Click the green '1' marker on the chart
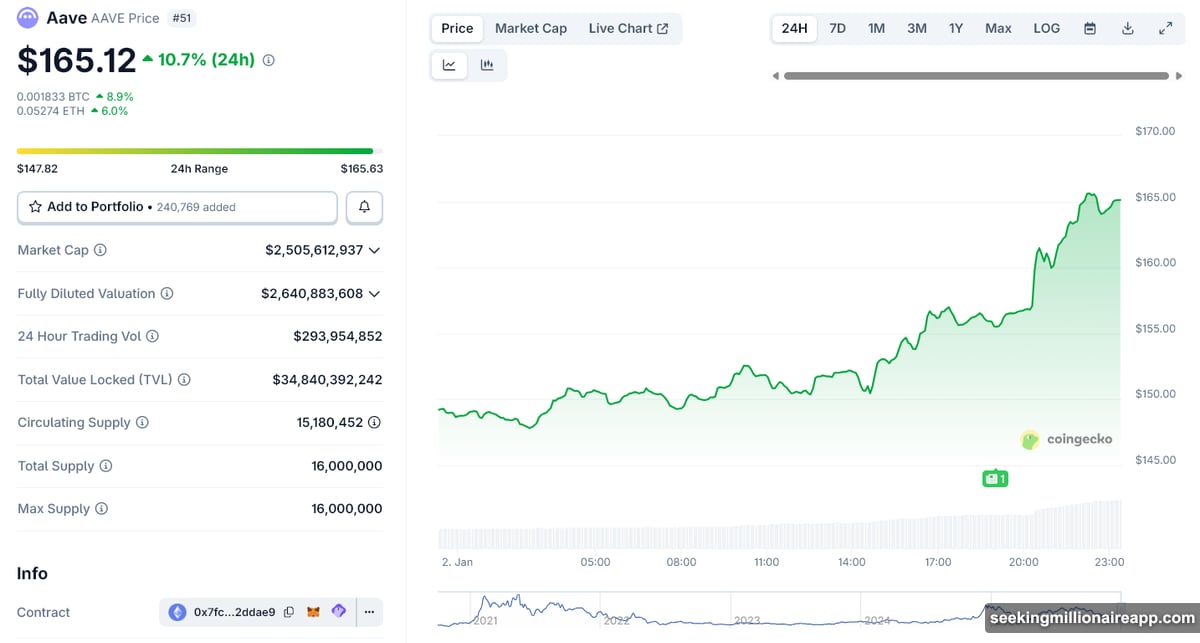 click(x=994, y=478)
